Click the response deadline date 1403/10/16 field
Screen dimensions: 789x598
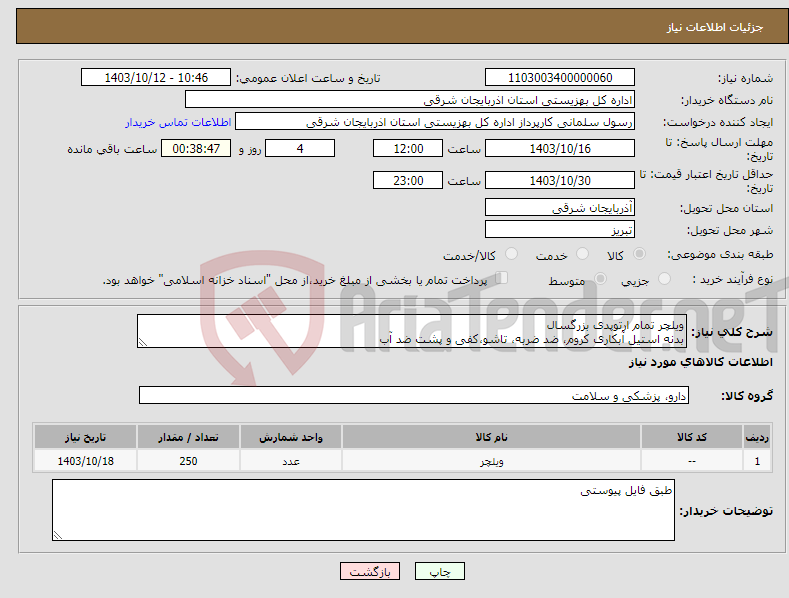pyautogui.click(x=560, y=148)
